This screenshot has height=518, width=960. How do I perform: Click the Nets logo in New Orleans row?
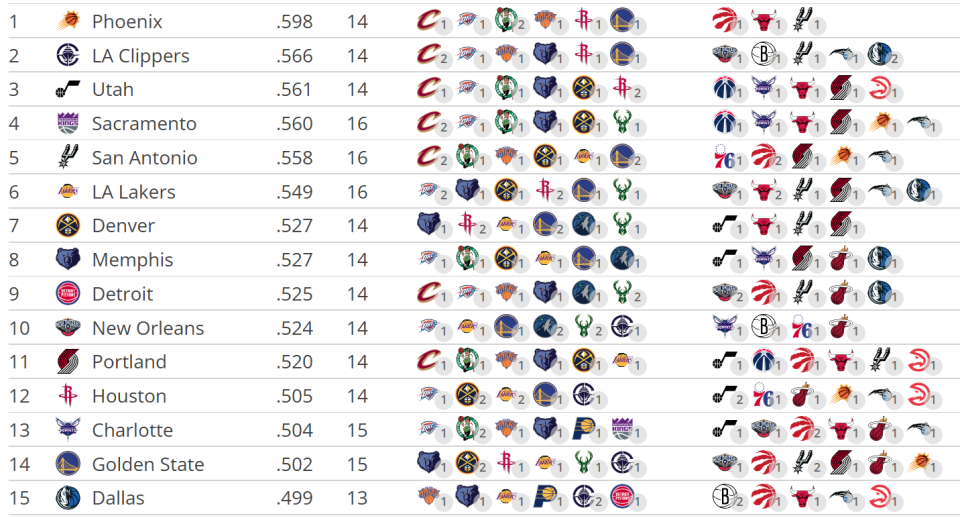tap(763, 327)
